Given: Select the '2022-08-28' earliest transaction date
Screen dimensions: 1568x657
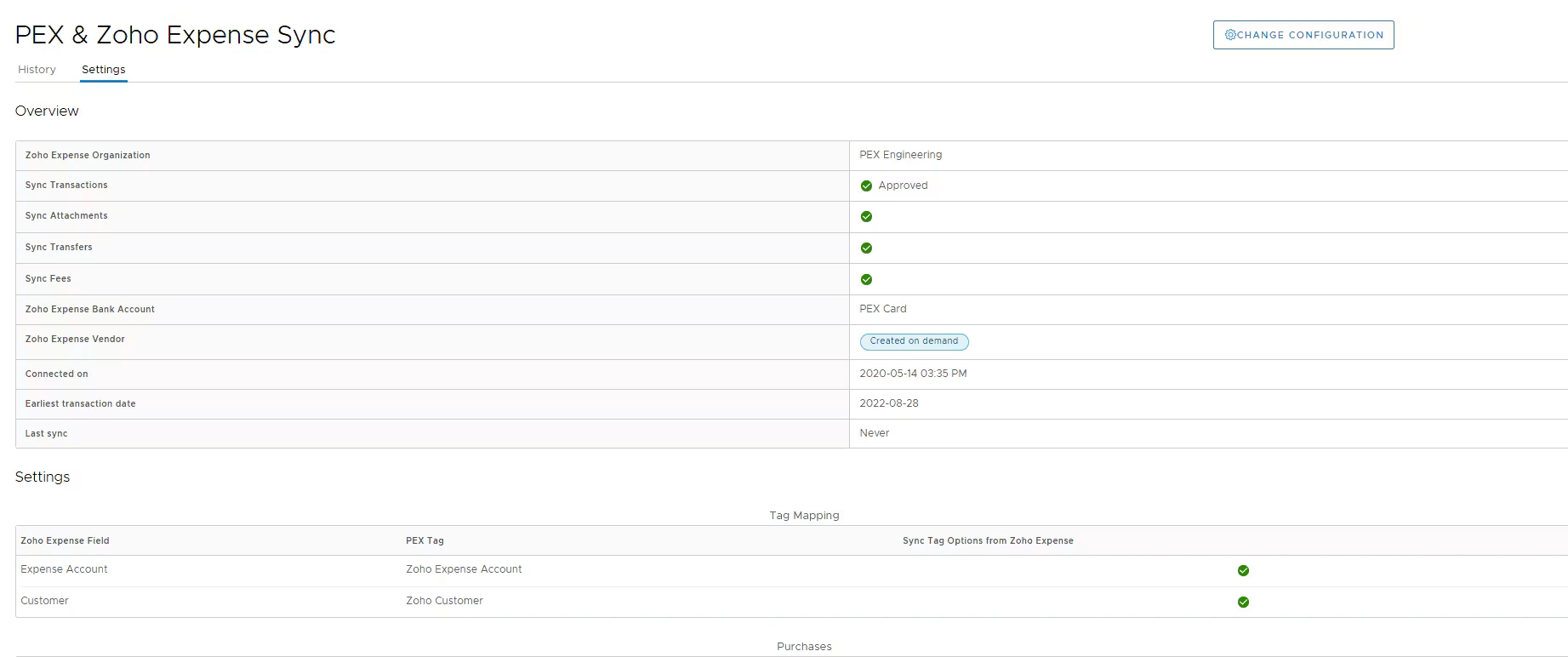Looking at the screenshot, I should pos(888,403).
